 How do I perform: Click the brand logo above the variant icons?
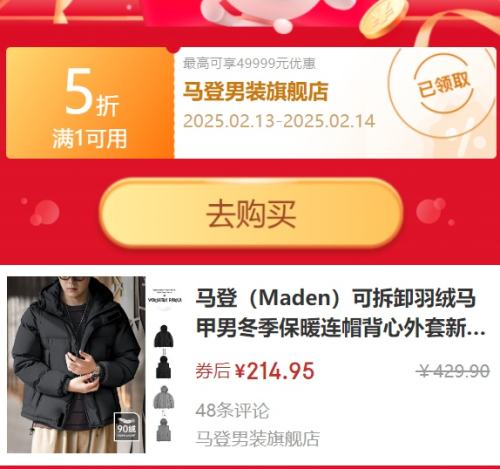pos(165,298)
